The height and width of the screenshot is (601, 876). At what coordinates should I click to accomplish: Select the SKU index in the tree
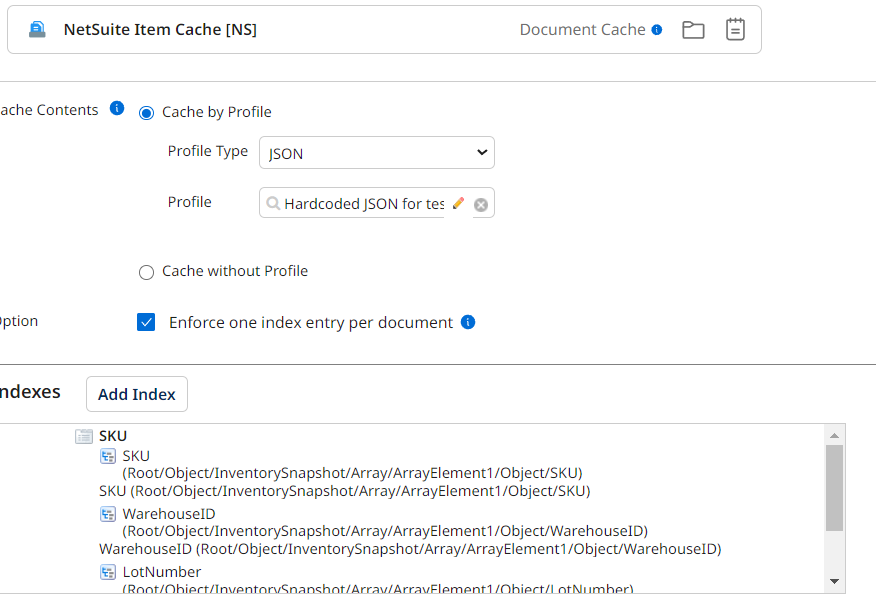pos(112,436)
